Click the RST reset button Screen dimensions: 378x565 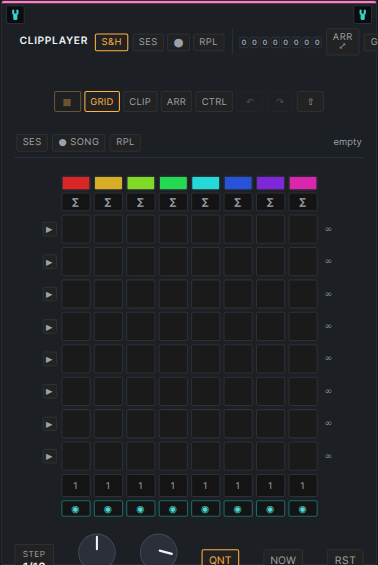[345, 558]
